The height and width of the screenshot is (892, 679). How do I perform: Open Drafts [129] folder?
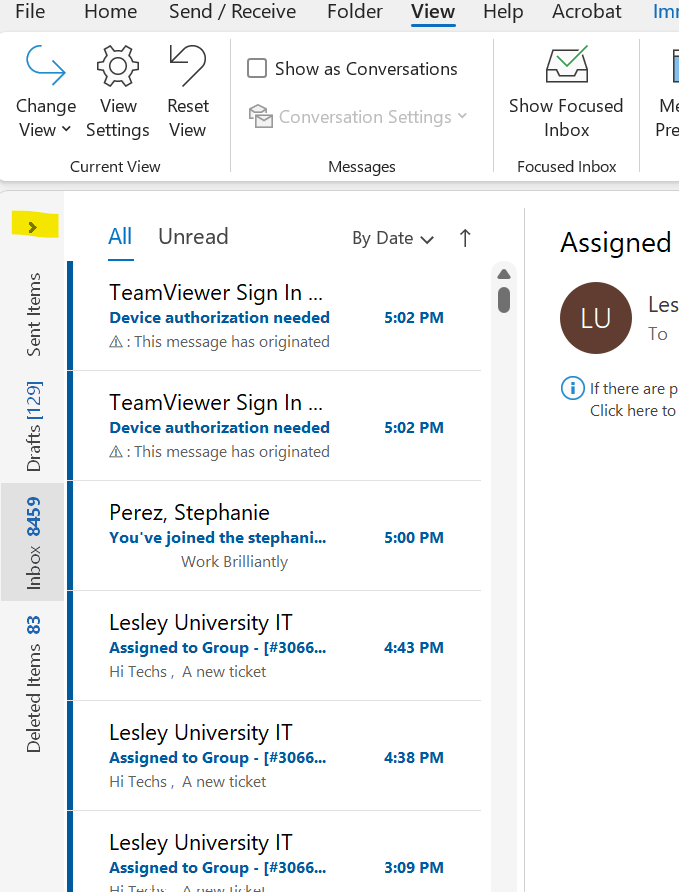coord(34,426)
